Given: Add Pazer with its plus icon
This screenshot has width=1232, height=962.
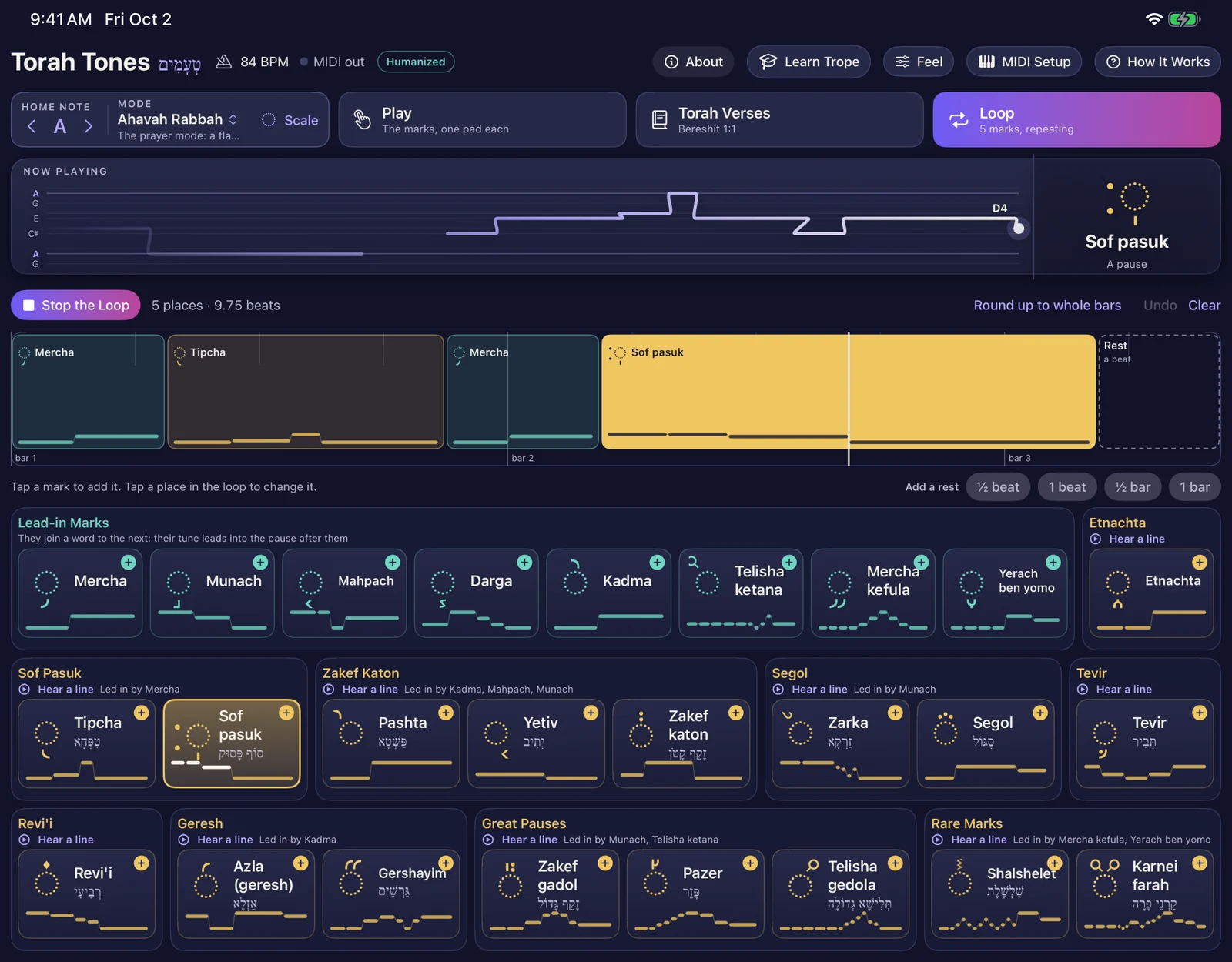Looking at the screenshot, I should pyautogui.click(x=750, y=863).
